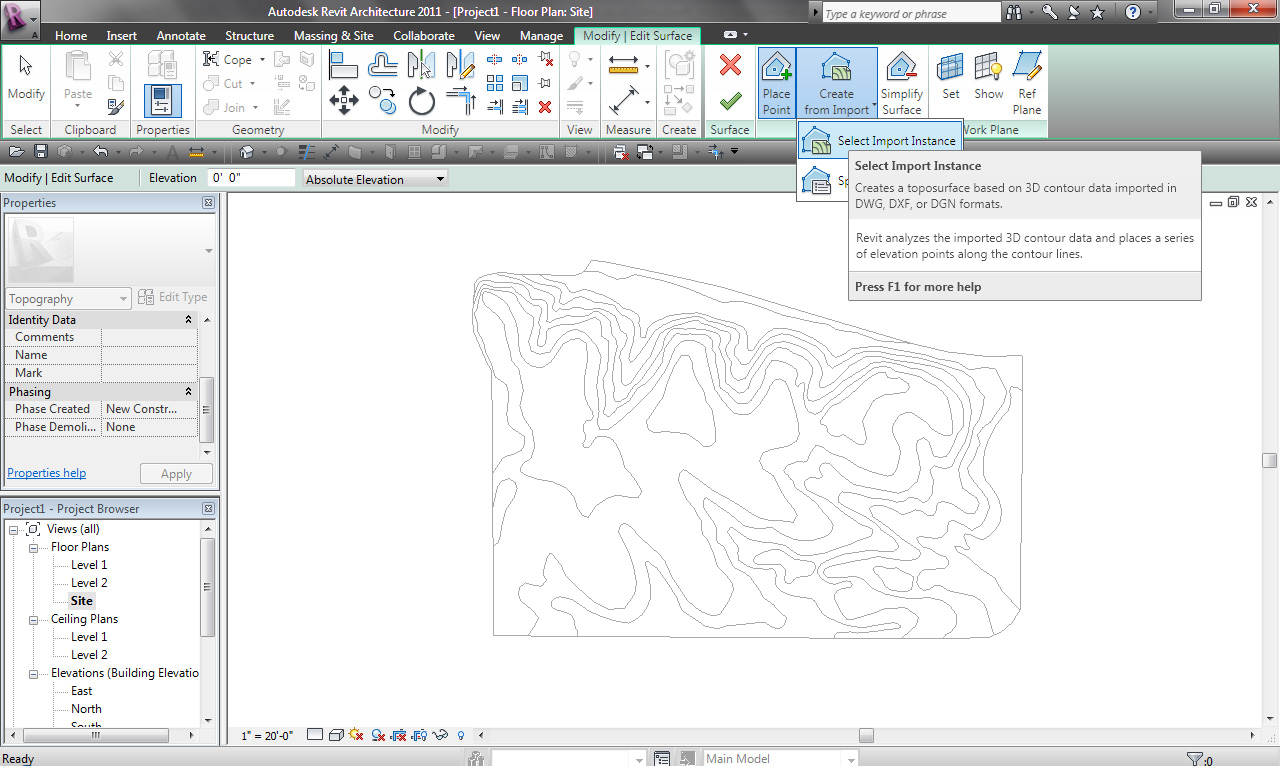The height and width of the screenshot is (766, 1280).
Task: Click the Ref Plane tool
Action: click(x=1026, y=80)
